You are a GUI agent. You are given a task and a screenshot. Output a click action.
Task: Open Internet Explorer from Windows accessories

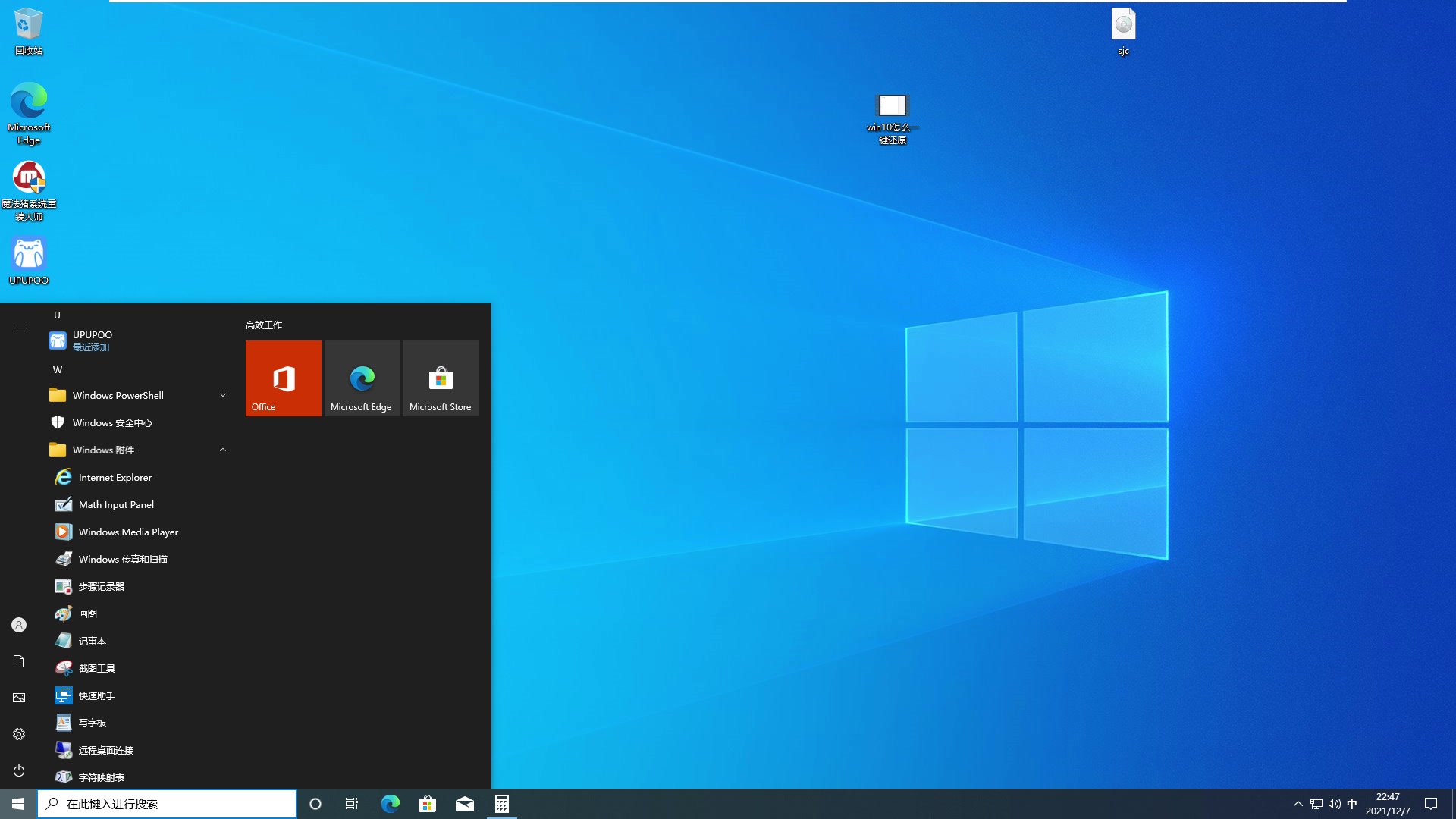coord(115,476)
